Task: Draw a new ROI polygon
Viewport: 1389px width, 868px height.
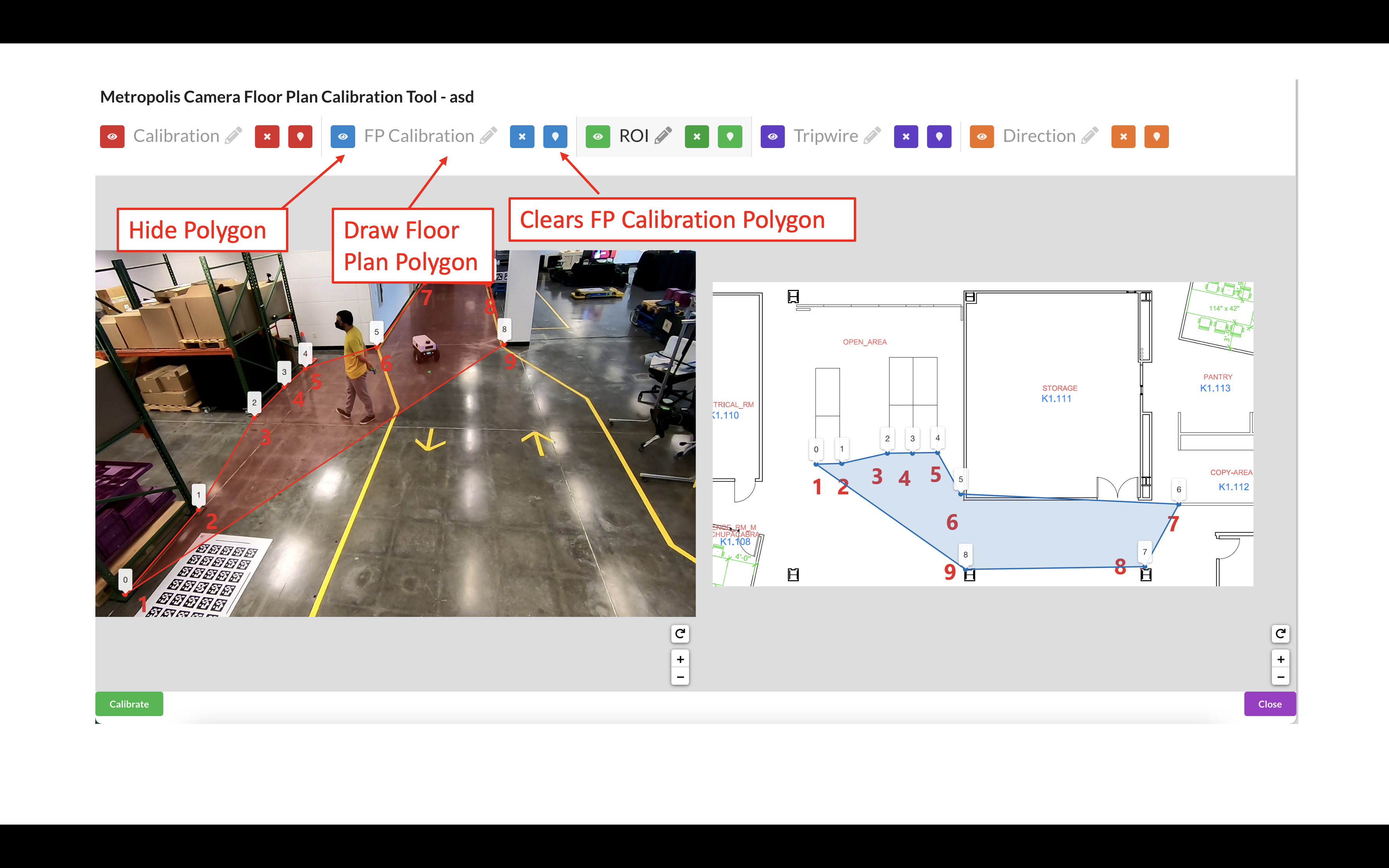Action: pos(730,136)
